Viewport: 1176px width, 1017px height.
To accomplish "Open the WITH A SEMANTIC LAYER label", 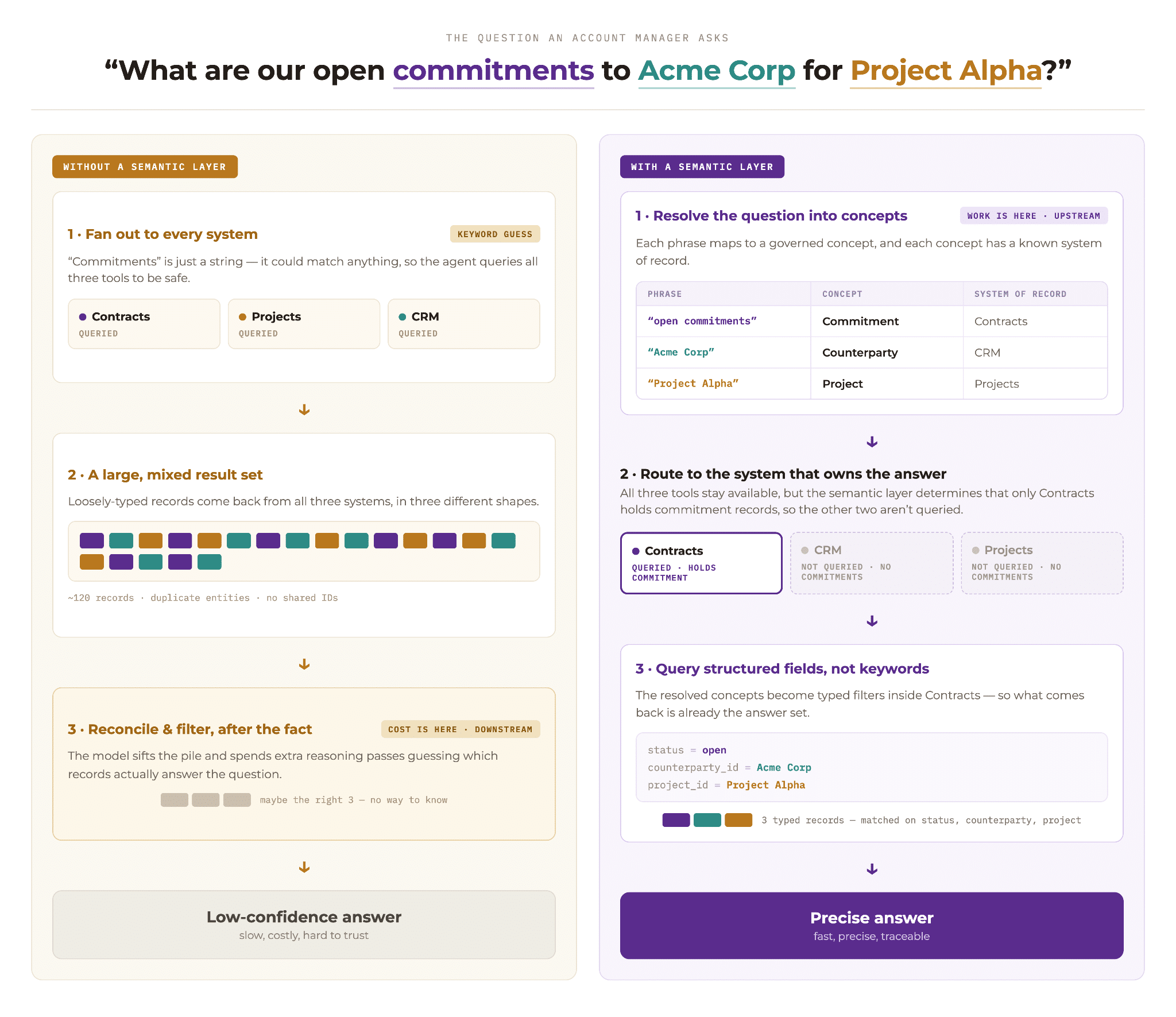I will click(x=702, y=167).
